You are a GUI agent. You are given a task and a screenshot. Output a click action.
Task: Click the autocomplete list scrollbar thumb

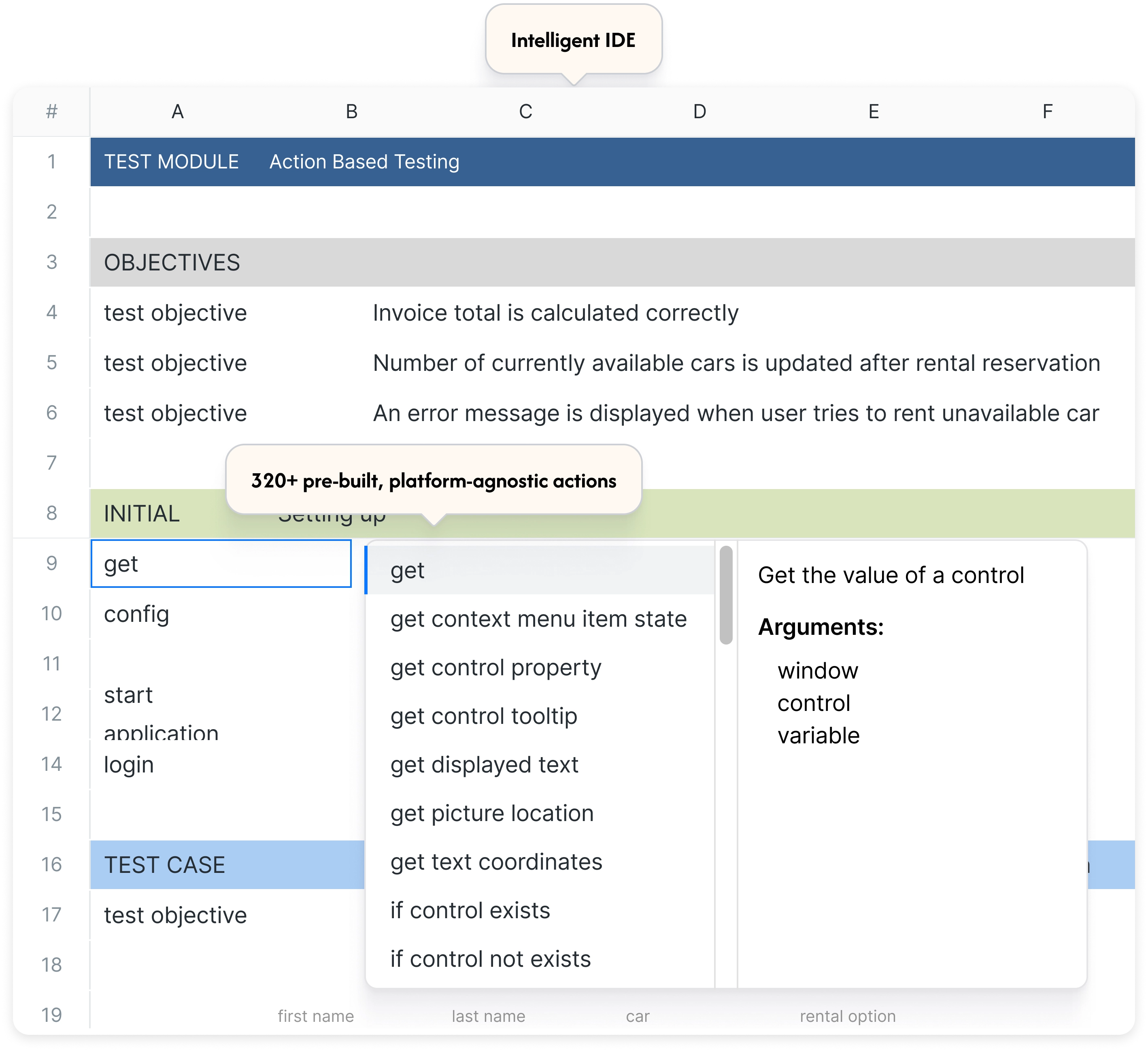[x=726, y=595]
